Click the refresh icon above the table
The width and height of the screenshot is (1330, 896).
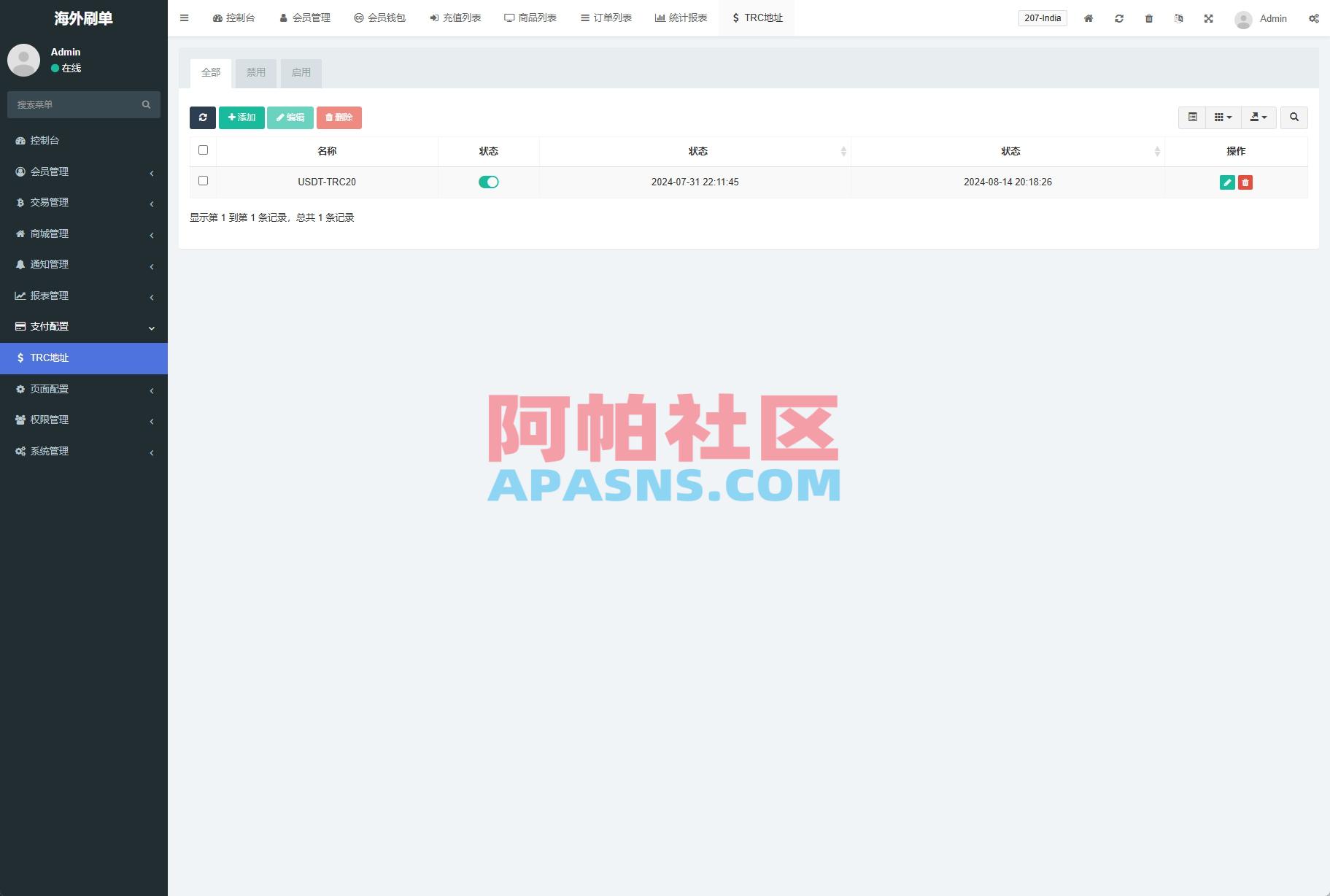tap(203, 117)
